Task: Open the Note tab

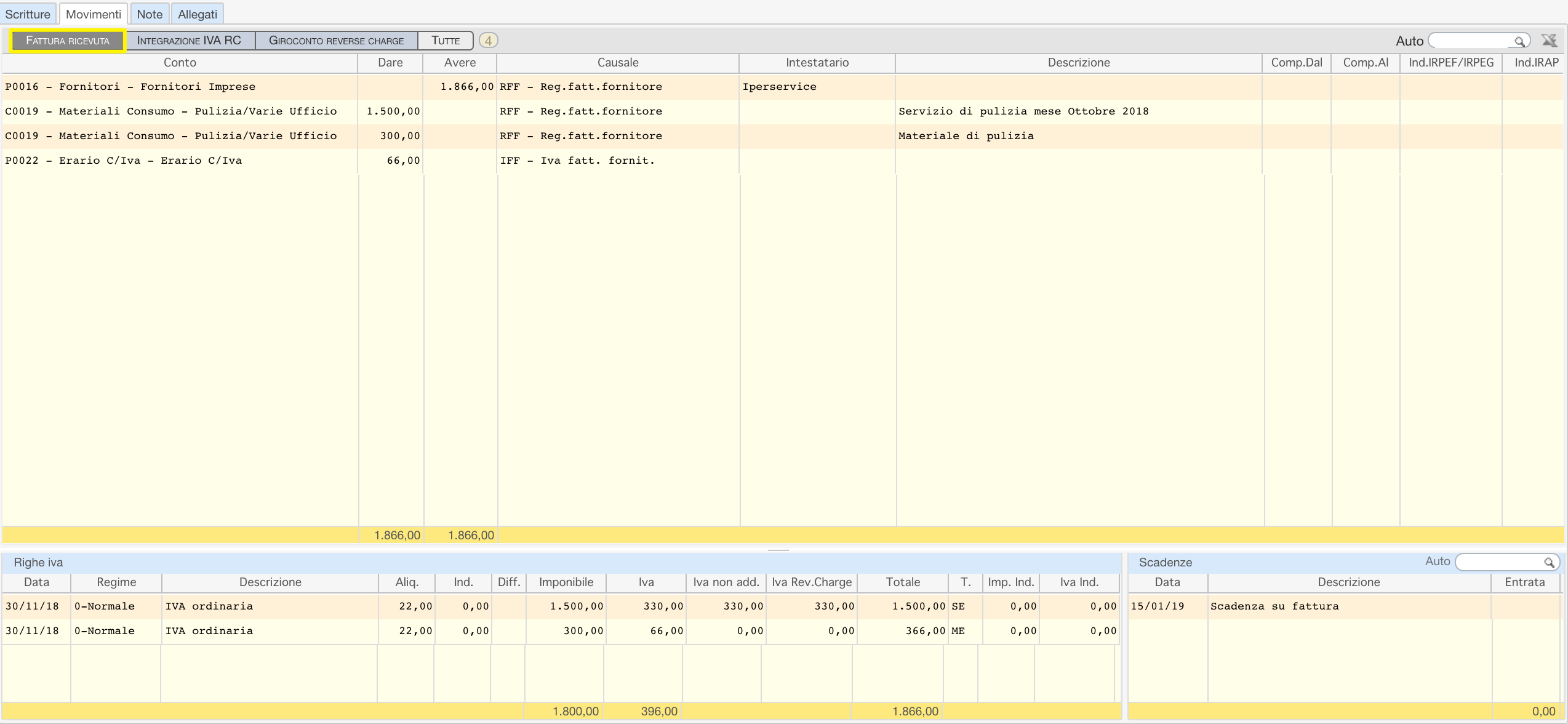Action: (150, 14)
